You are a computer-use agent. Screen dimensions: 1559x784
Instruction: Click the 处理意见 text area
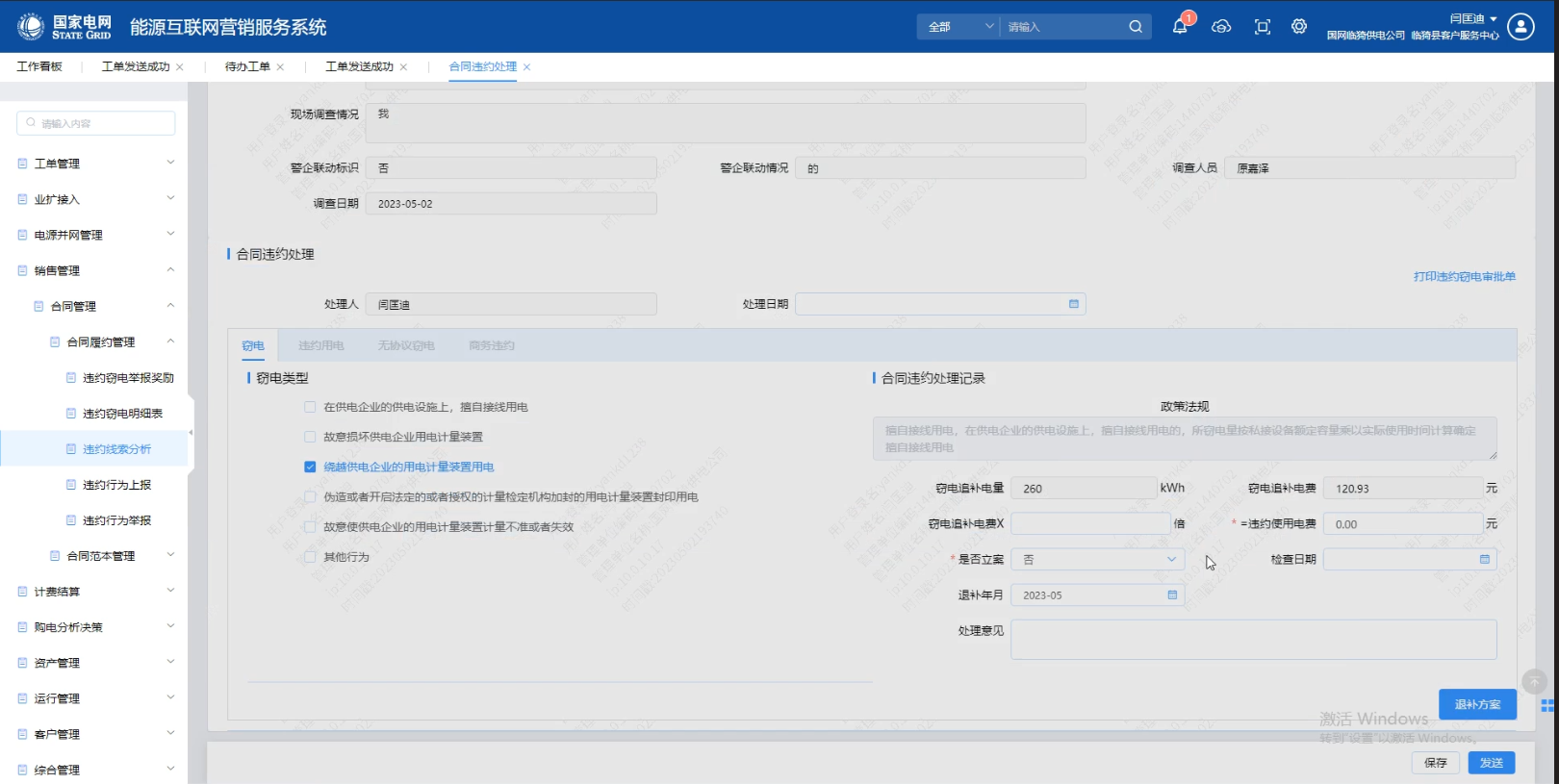(1253, 640)
